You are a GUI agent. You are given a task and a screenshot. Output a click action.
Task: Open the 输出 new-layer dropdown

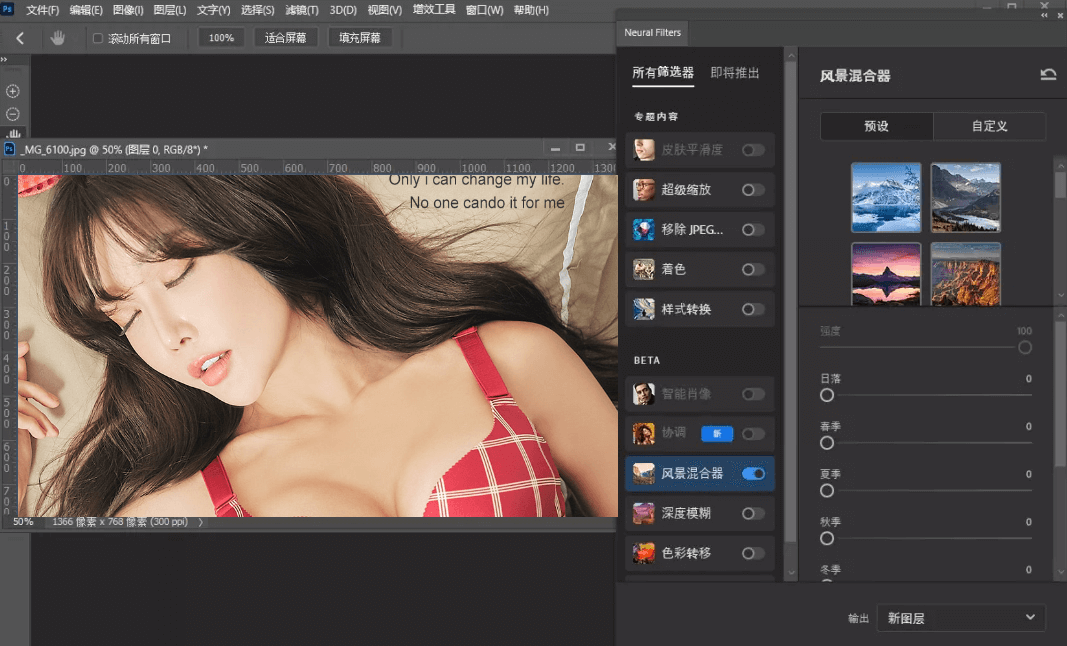coord(960,617)
